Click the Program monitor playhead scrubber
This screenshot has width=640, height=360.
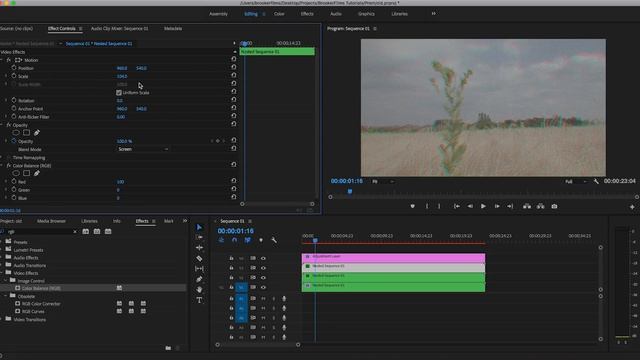(350, 191)
